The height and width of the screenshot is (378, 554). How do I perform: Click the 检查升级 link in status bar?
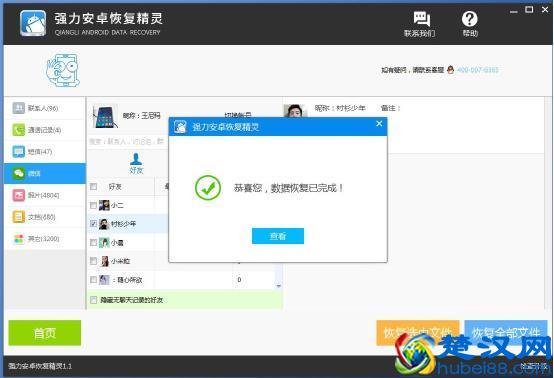[533, 366]
